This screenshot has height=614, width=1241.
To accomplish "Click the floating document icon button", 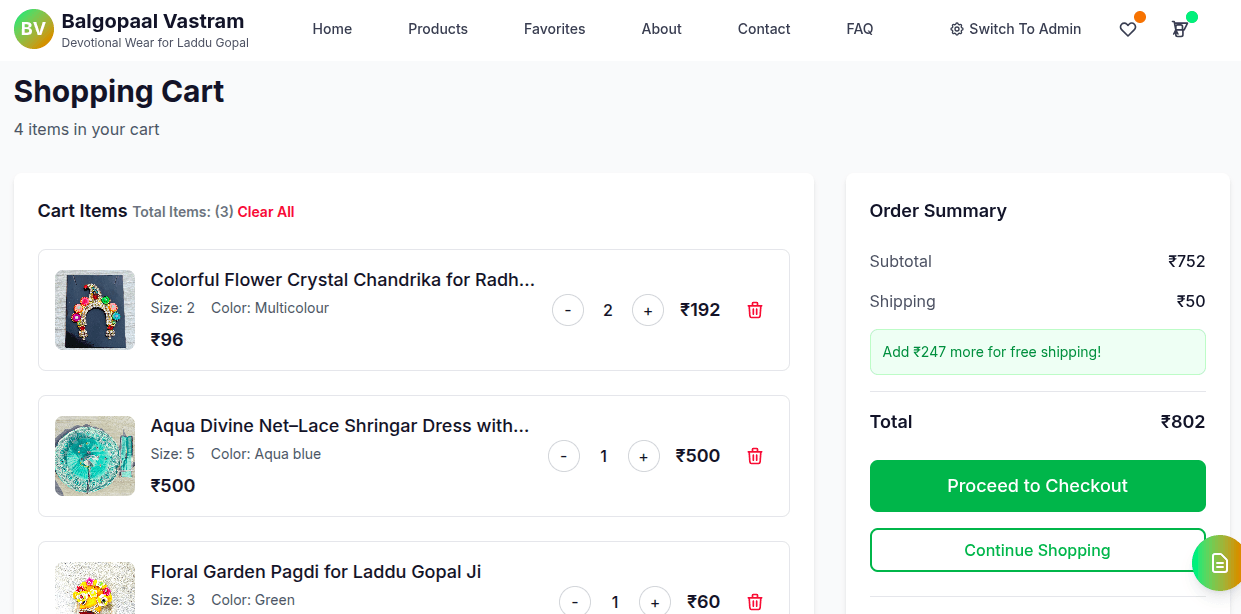I will [x=1217, y=563].
